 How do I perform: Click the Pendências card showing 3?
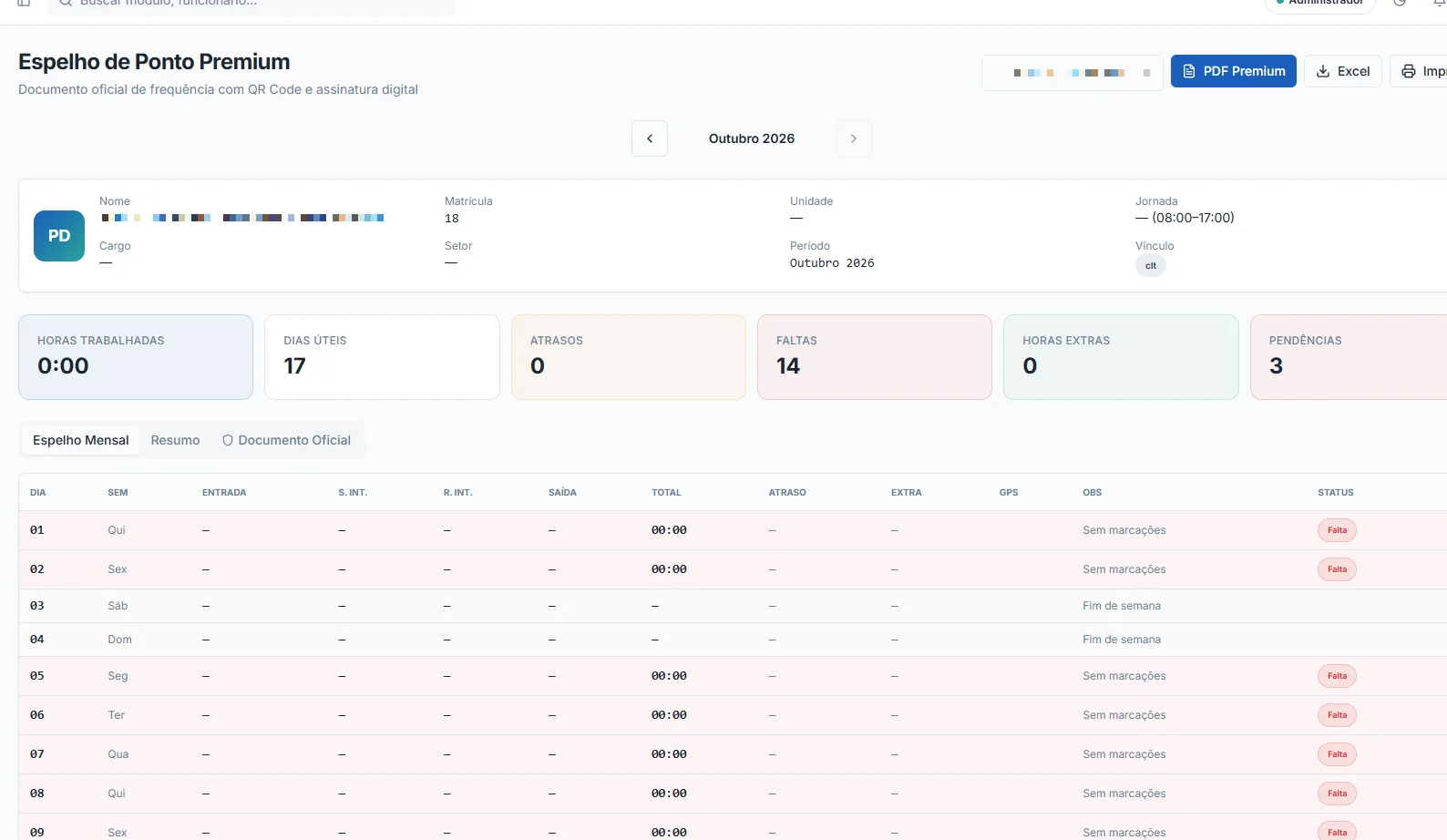1349,357
